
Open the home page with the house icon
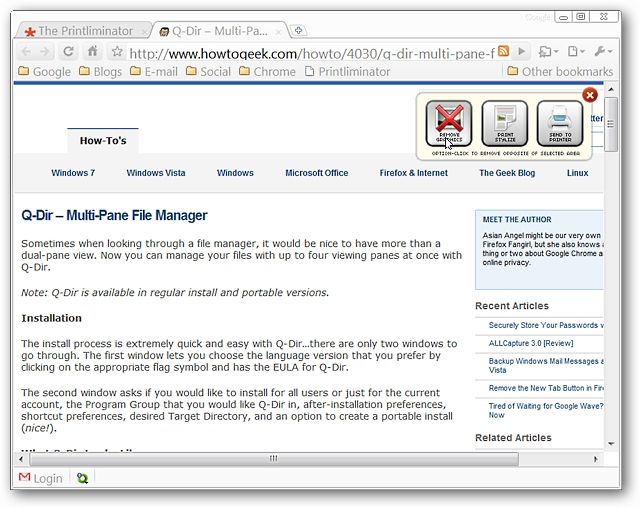point(93,51)
